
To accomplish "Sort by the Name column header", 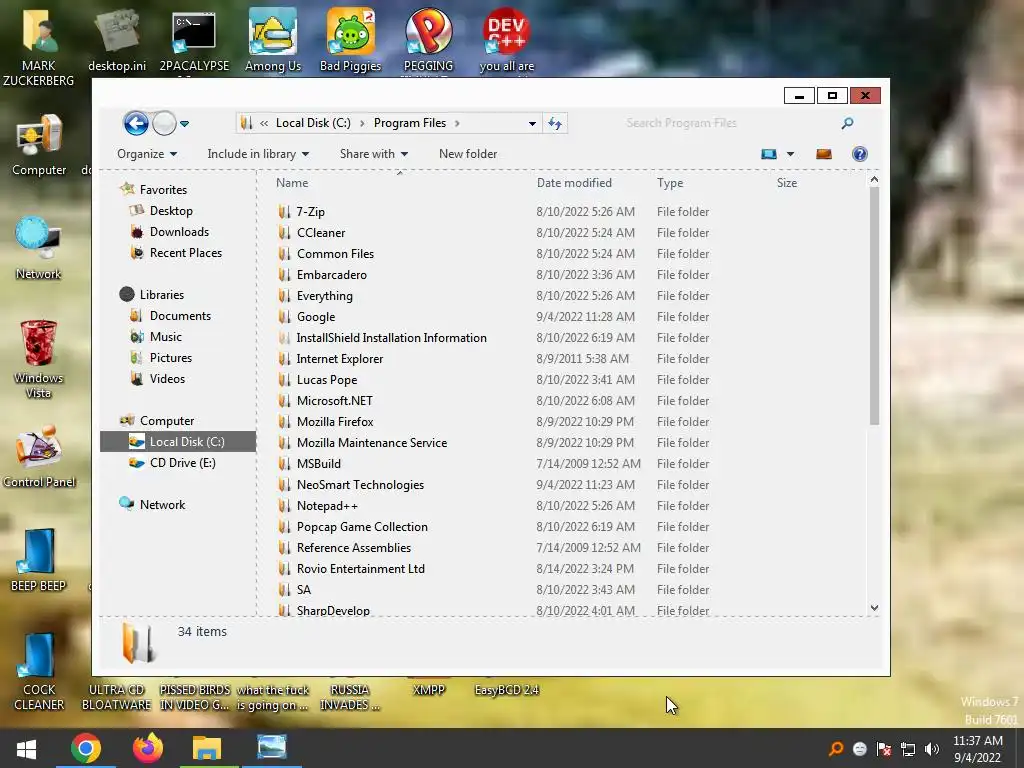I will (x=292, y=183).
